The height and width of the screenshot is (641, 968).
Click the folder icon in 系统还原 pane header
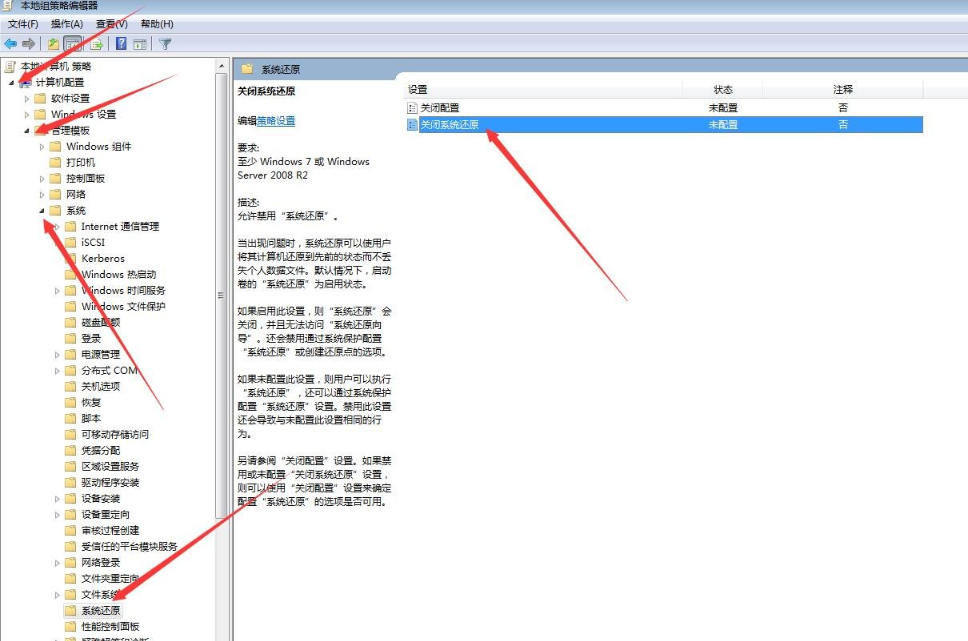pos(248,69)
